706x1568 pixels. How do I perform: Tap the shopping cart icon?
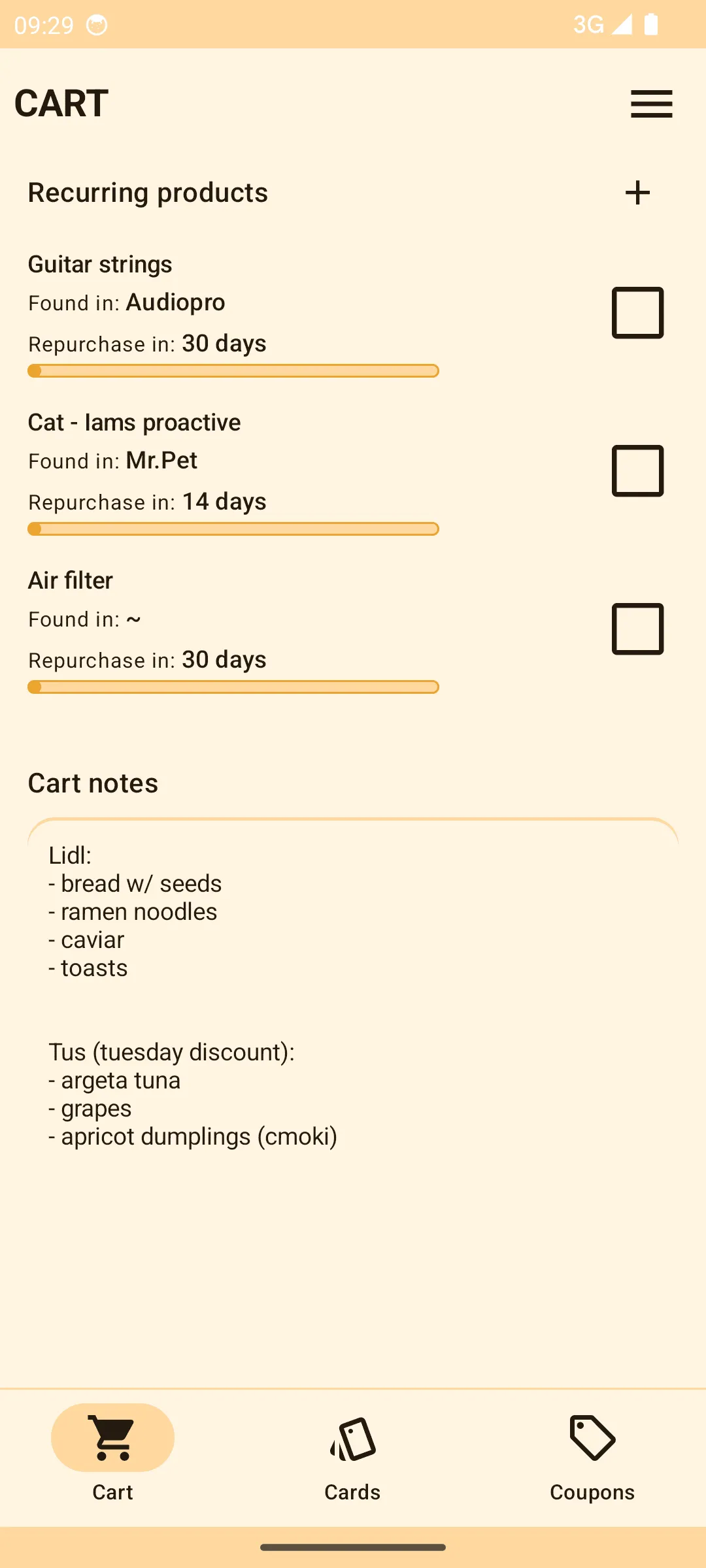point(112,1437)
